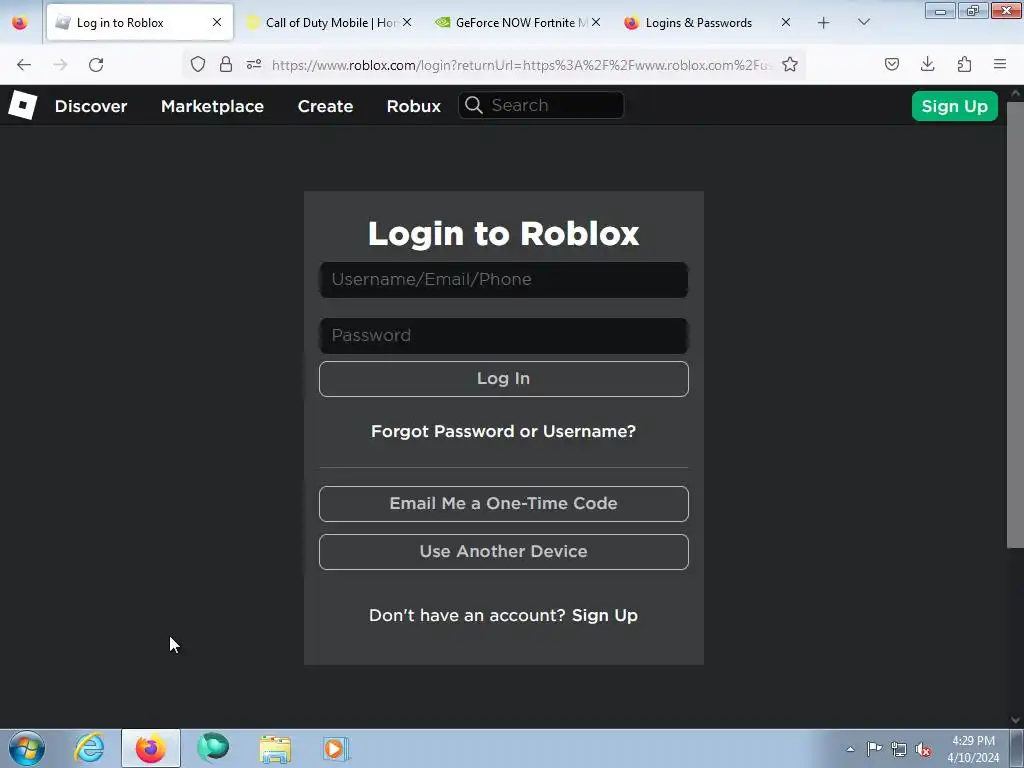The height and width of the screenshot is (768, 1024).
Task: Expand the list all tabs chevron
Action: [x=863, y=22]
